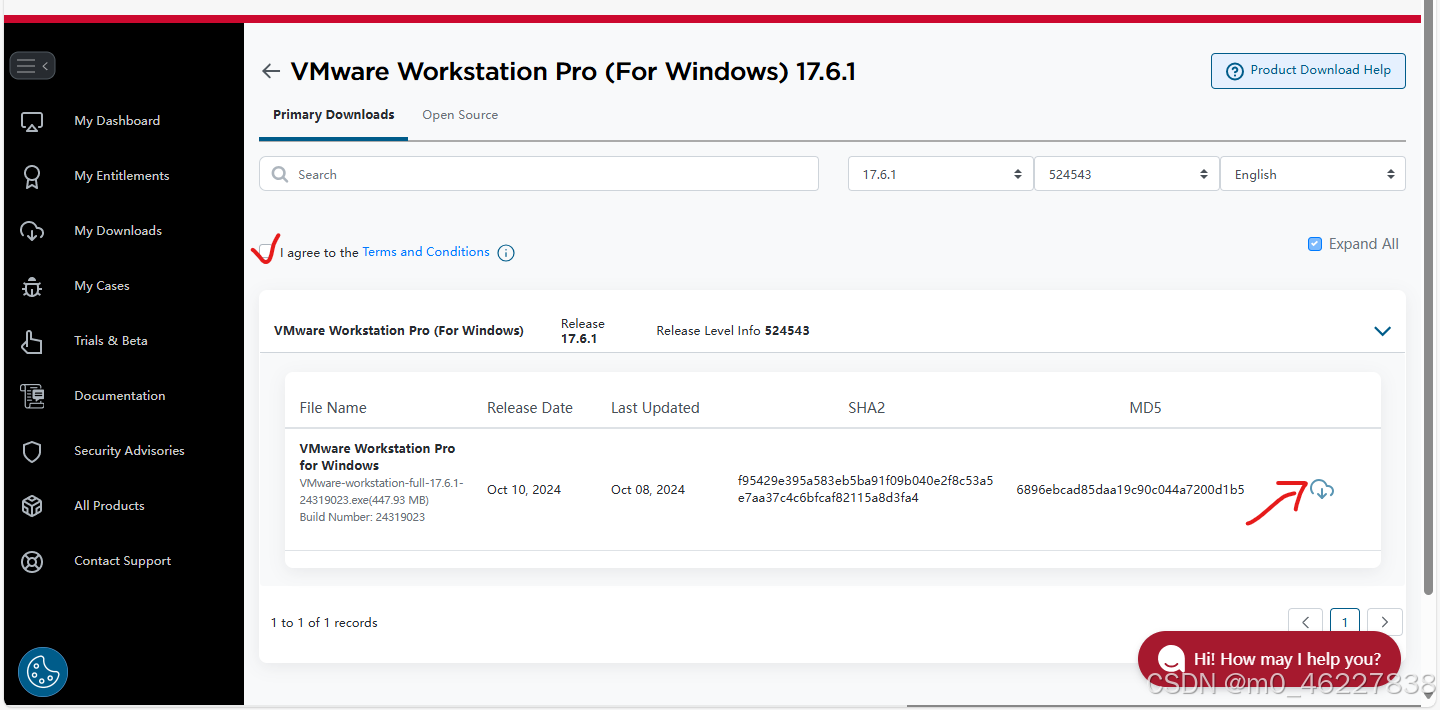This screenshot has width=1440, height=710.
Task: Switch to the Primary Downloads tab
Action: click(x=333, y=115)
